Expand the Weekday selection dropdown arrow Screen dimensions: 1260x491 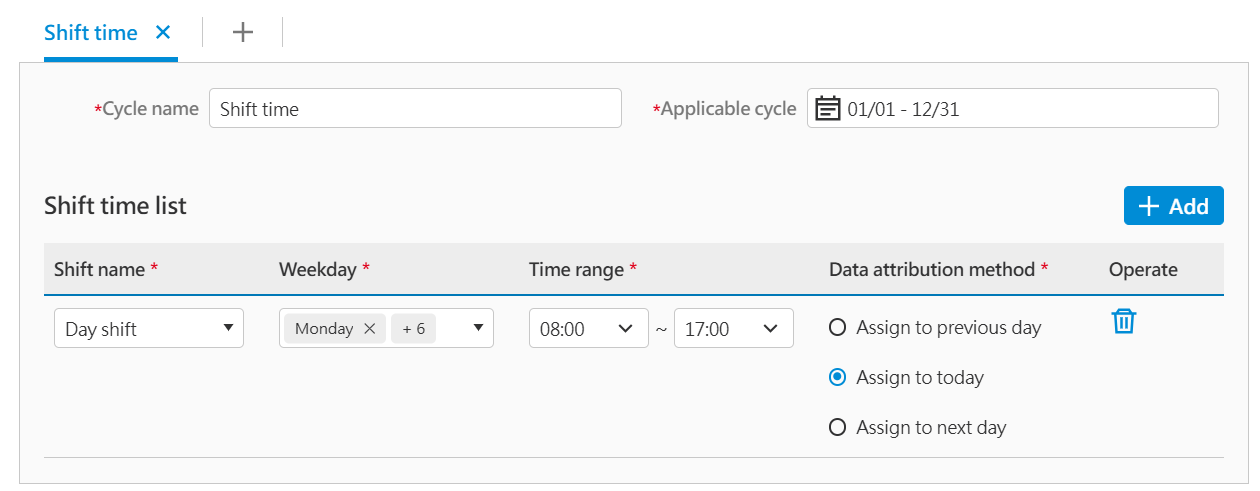pos(478,327)
